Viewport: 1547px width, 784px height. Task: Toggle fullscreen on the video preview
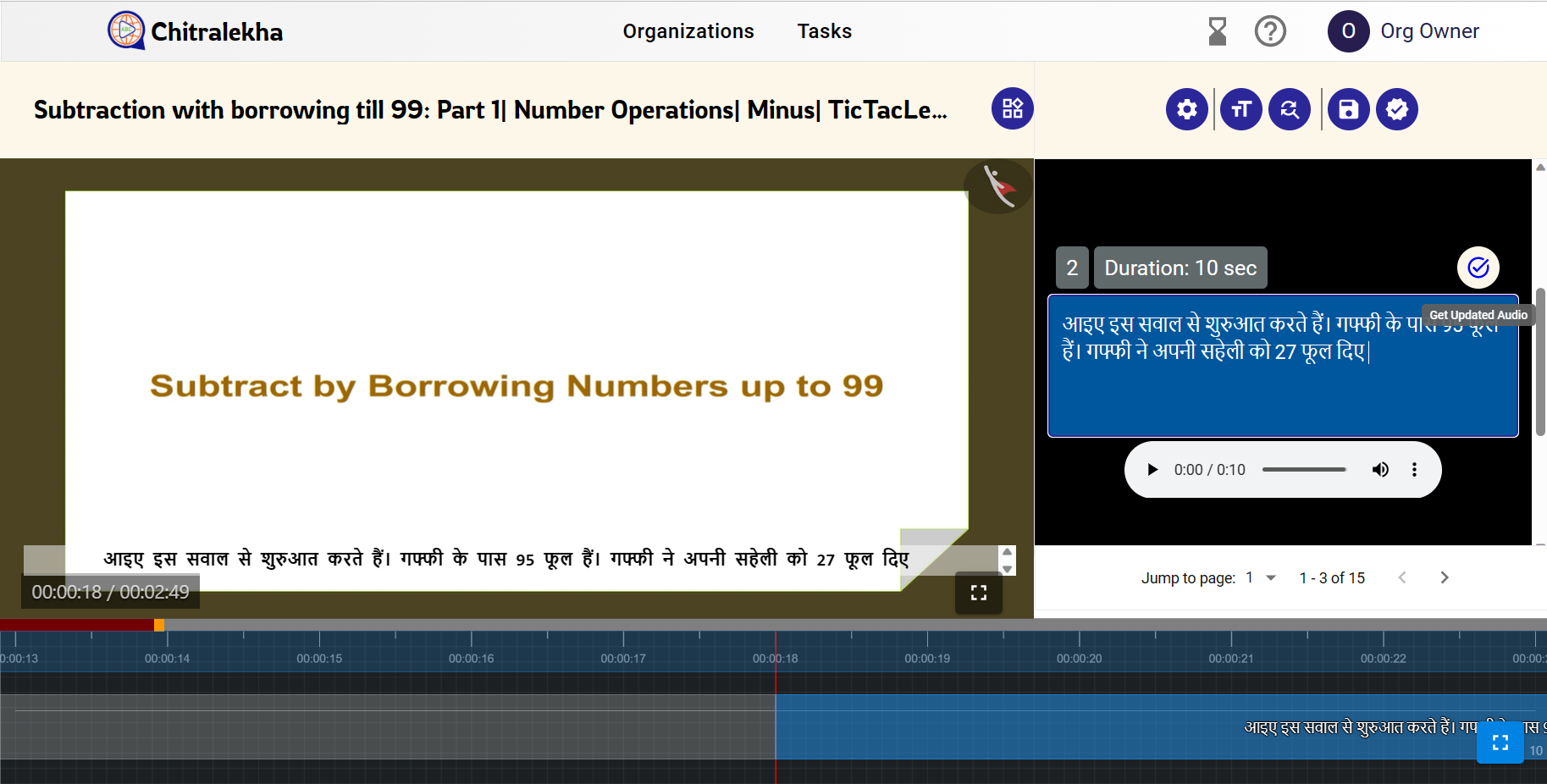point(978,593)
